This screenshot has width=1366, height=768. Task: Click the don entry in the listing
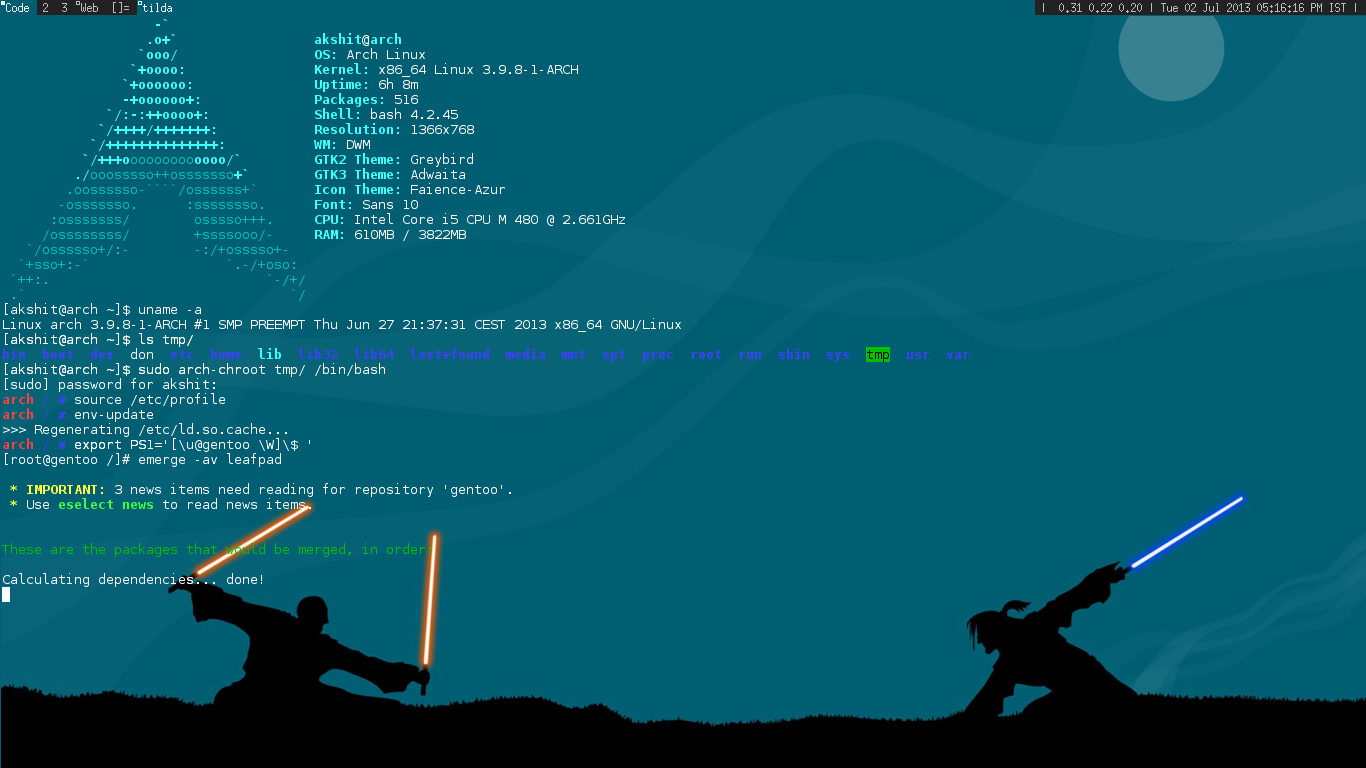(x=142, y=355)
